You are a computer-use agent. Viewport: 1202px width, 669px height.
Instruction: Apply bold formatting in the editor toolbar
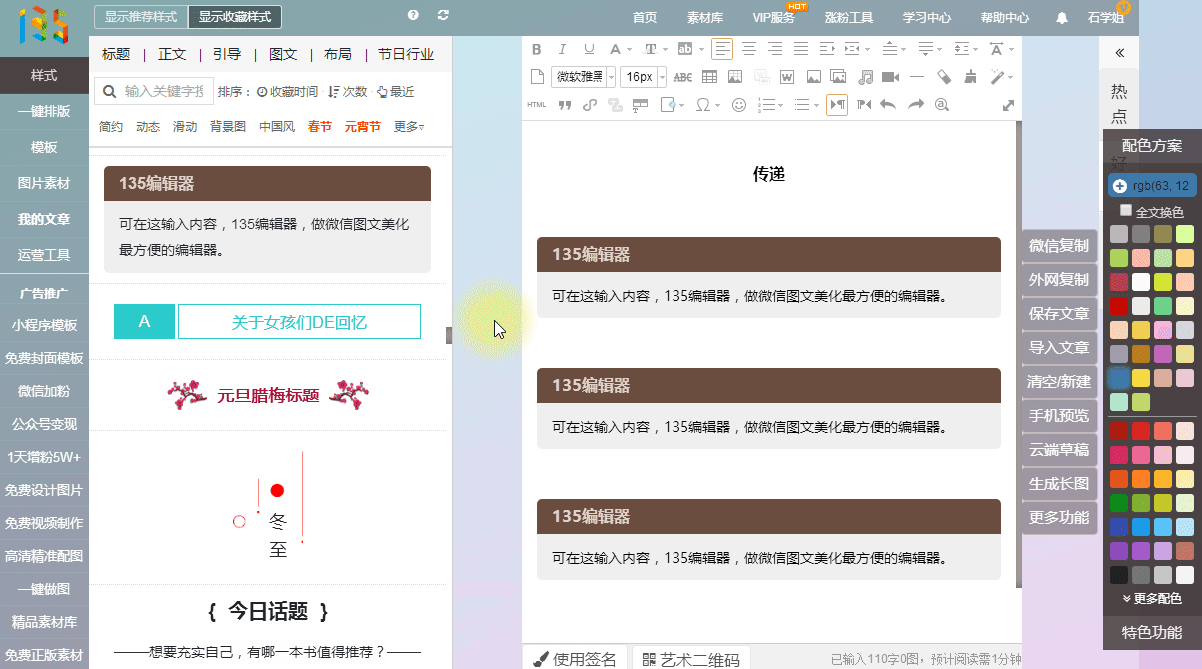pos(537,49)
